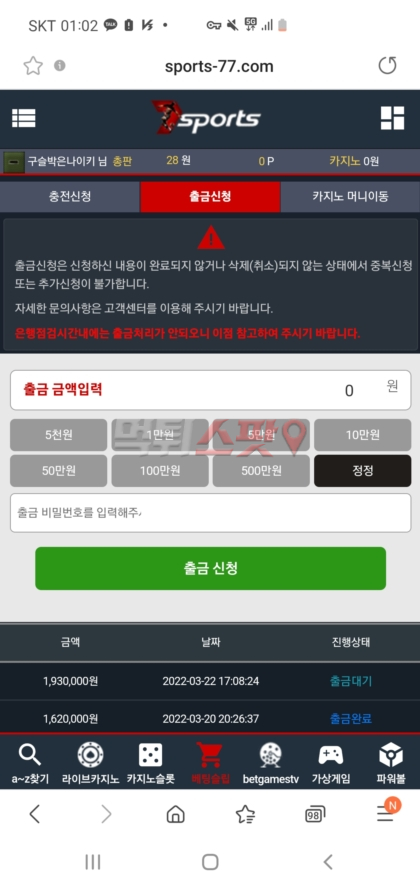420x887 pixels.
Task: Open 파워볼 cube icon
Action: point(391,755)
